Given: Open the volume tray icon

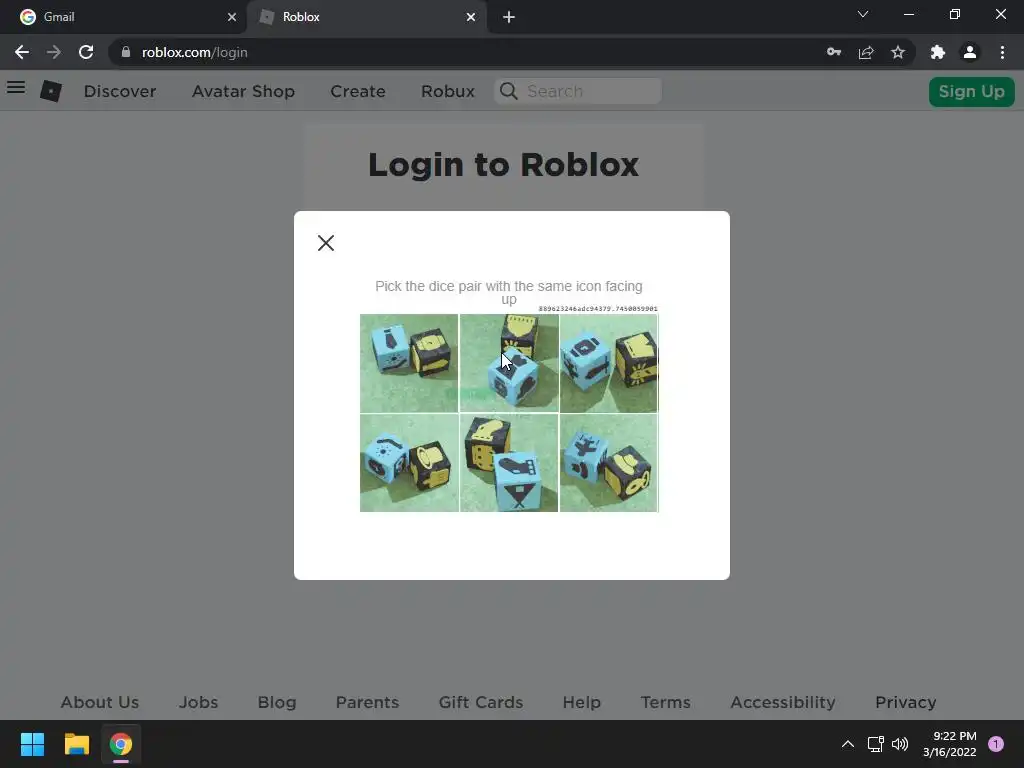Looking at the screenshot, I should click(x=900, y=744).
